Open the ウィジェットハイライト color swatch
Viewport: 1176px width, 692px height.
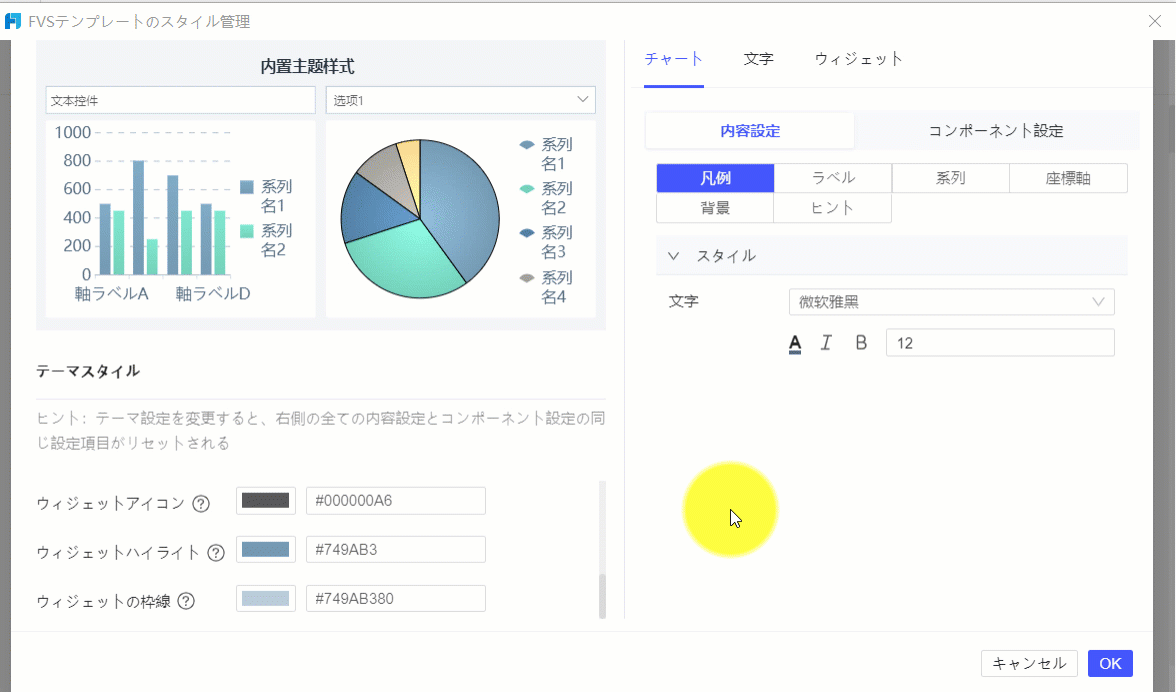tap(266, 550)
